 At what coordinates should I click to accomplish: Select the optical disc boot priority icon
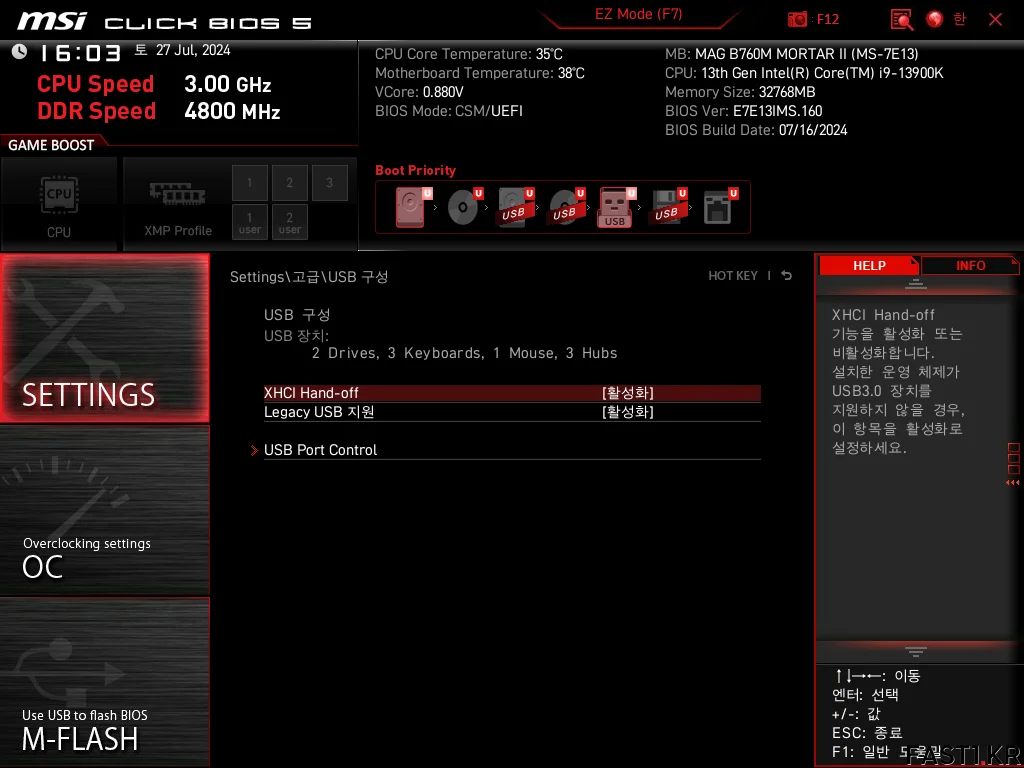[x=464, y=206]
